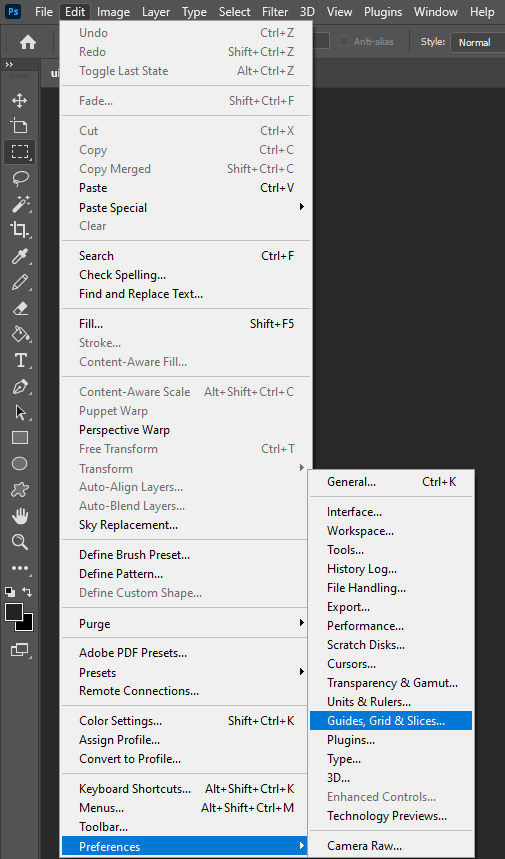Screen dimensions: 505x859
Task: Choose Search in the Edit menu
Action: coord(186,256)
